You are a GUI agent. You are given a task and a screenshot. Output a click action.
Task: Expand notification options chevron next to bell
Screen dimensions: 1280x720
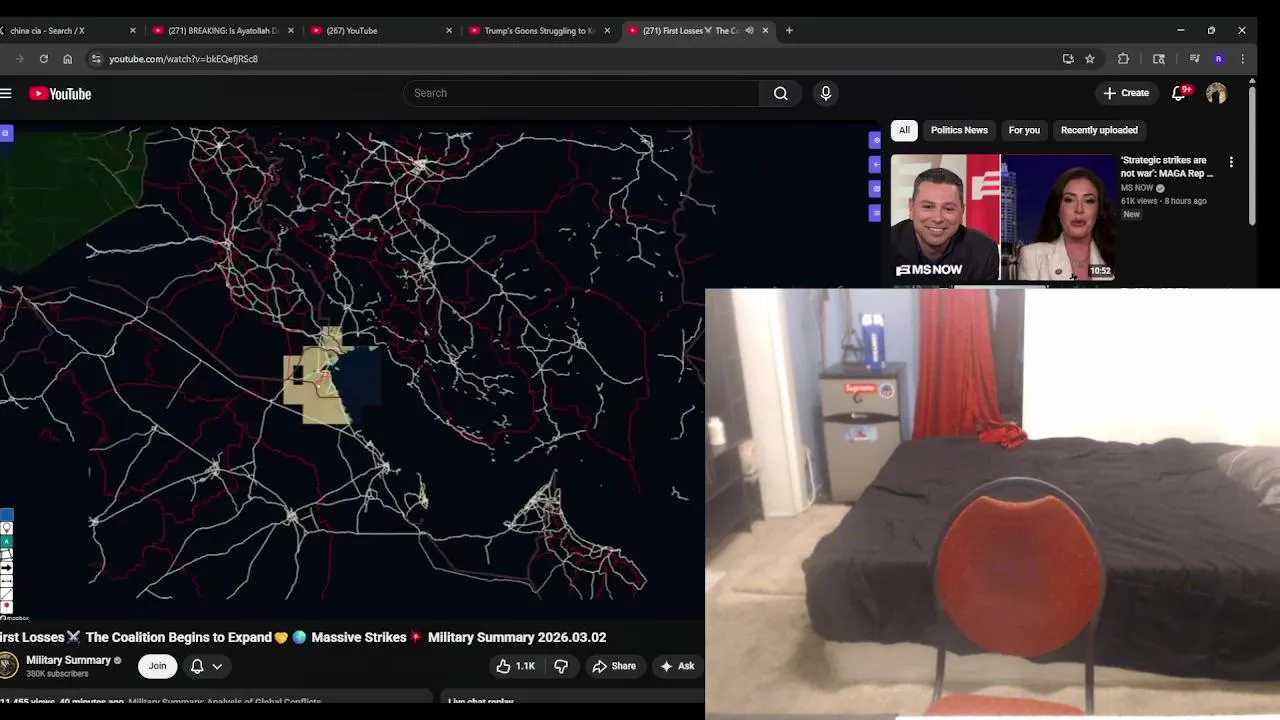(217, 666)
